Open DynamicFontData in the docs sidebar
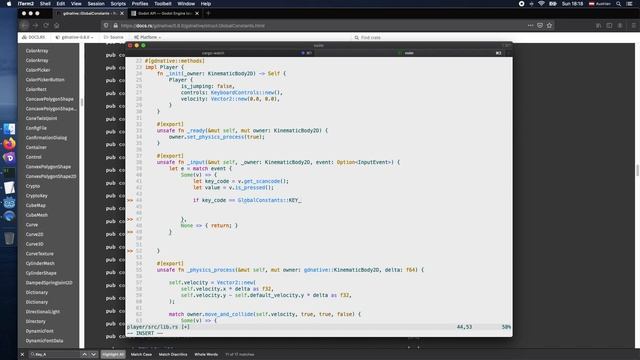The width and height of the screenshot is (640, 360). [44, 340]
